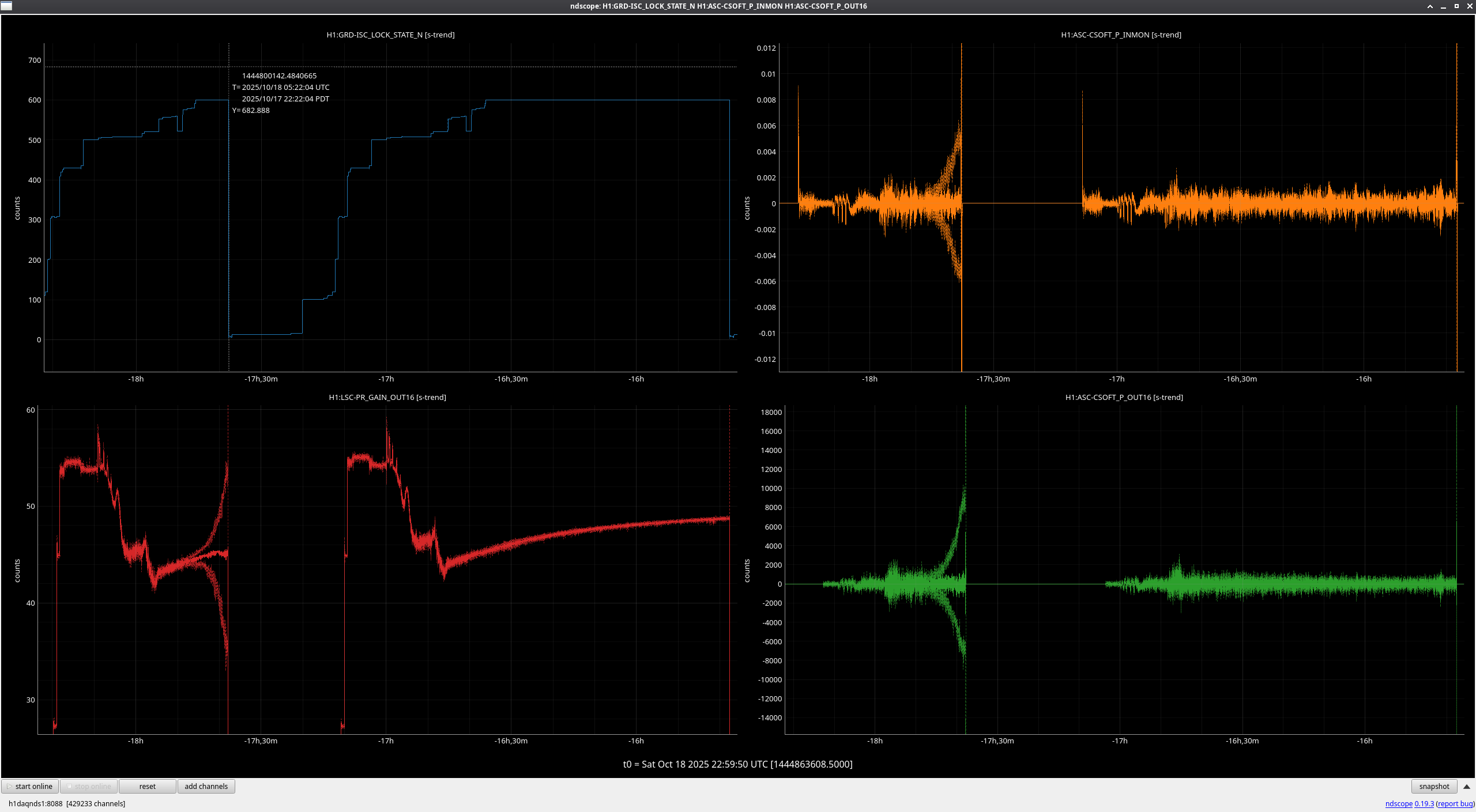Maximize the ndscope window
Image resolution: width=1476 pixels, height=812 pixels.
point(1456,6)
